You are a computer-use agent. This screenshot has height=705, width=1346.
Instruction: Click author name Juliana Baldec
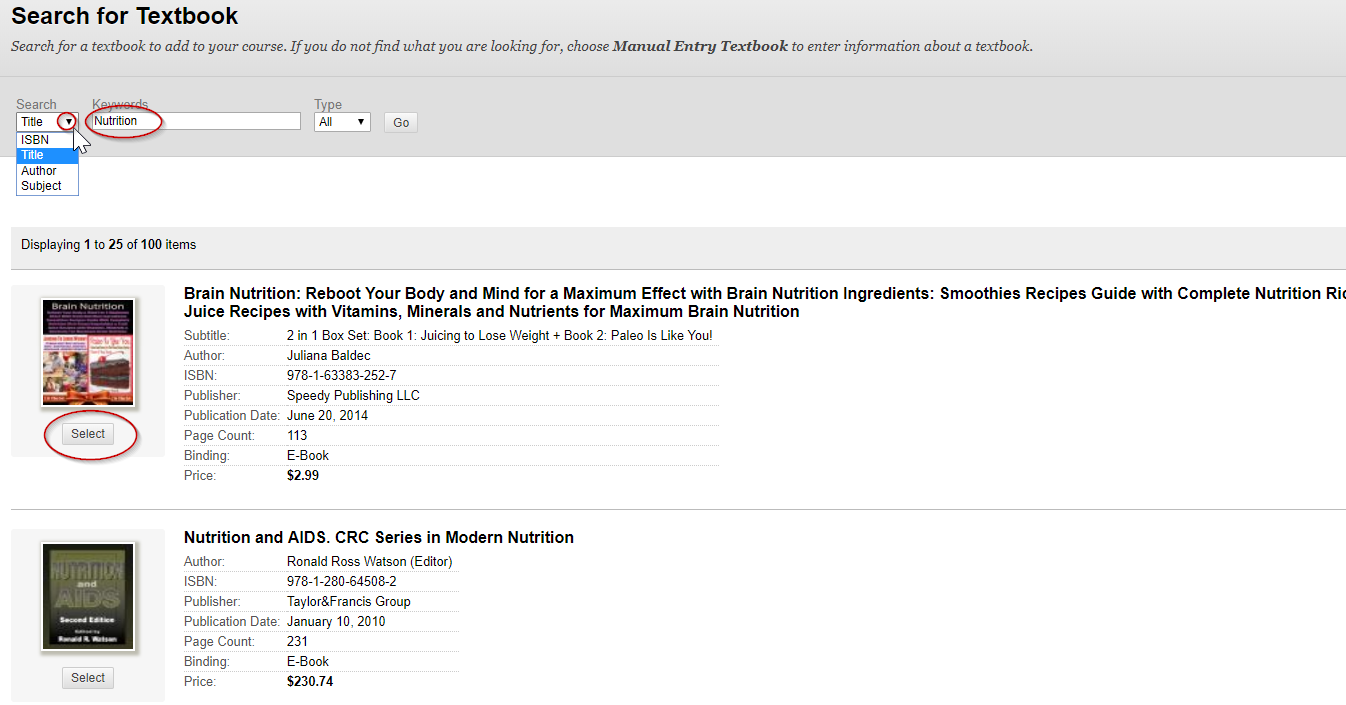point(327,355)
